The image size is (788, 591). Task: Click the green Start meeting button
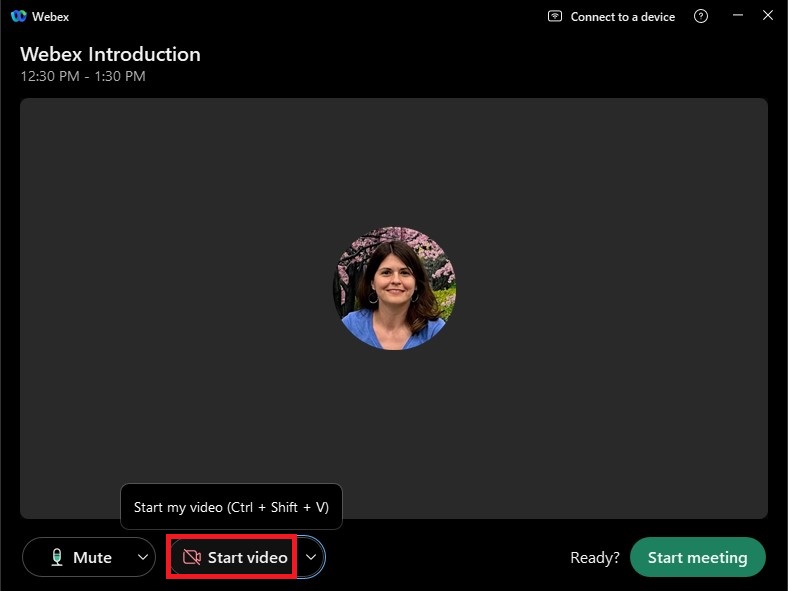coord(698,557)
